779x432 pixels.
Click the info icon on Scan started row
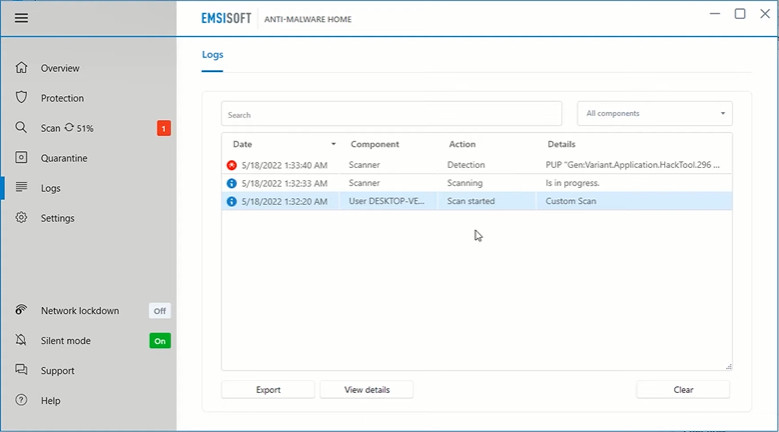(232, 202)
